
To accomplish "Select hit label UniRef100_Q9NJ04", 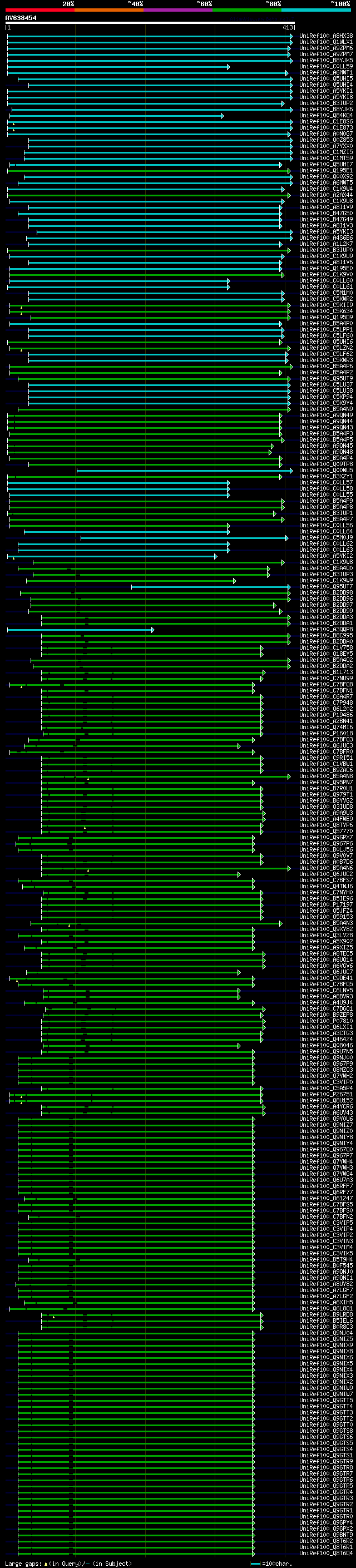I will click(326, 1333).
